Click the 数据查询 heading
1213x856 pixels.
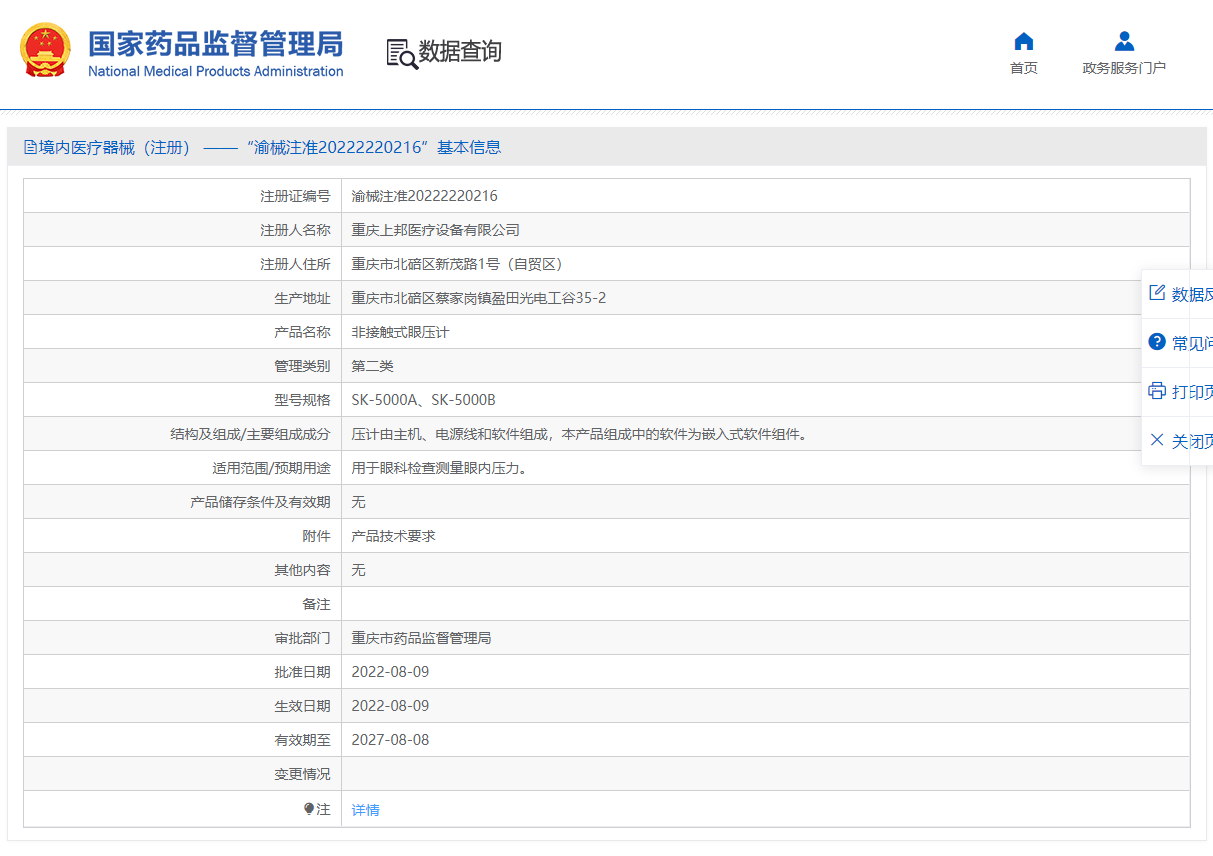tap(460, 51)
